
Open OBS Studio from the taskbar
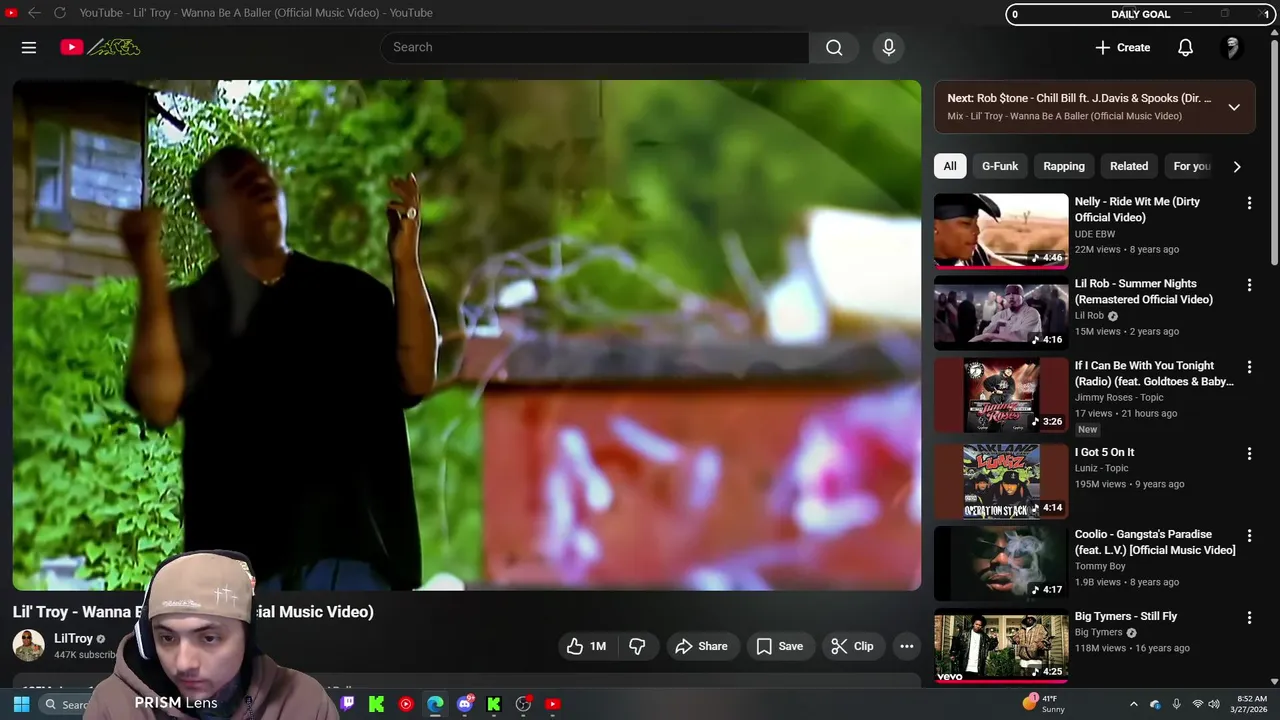click(523, 704)
